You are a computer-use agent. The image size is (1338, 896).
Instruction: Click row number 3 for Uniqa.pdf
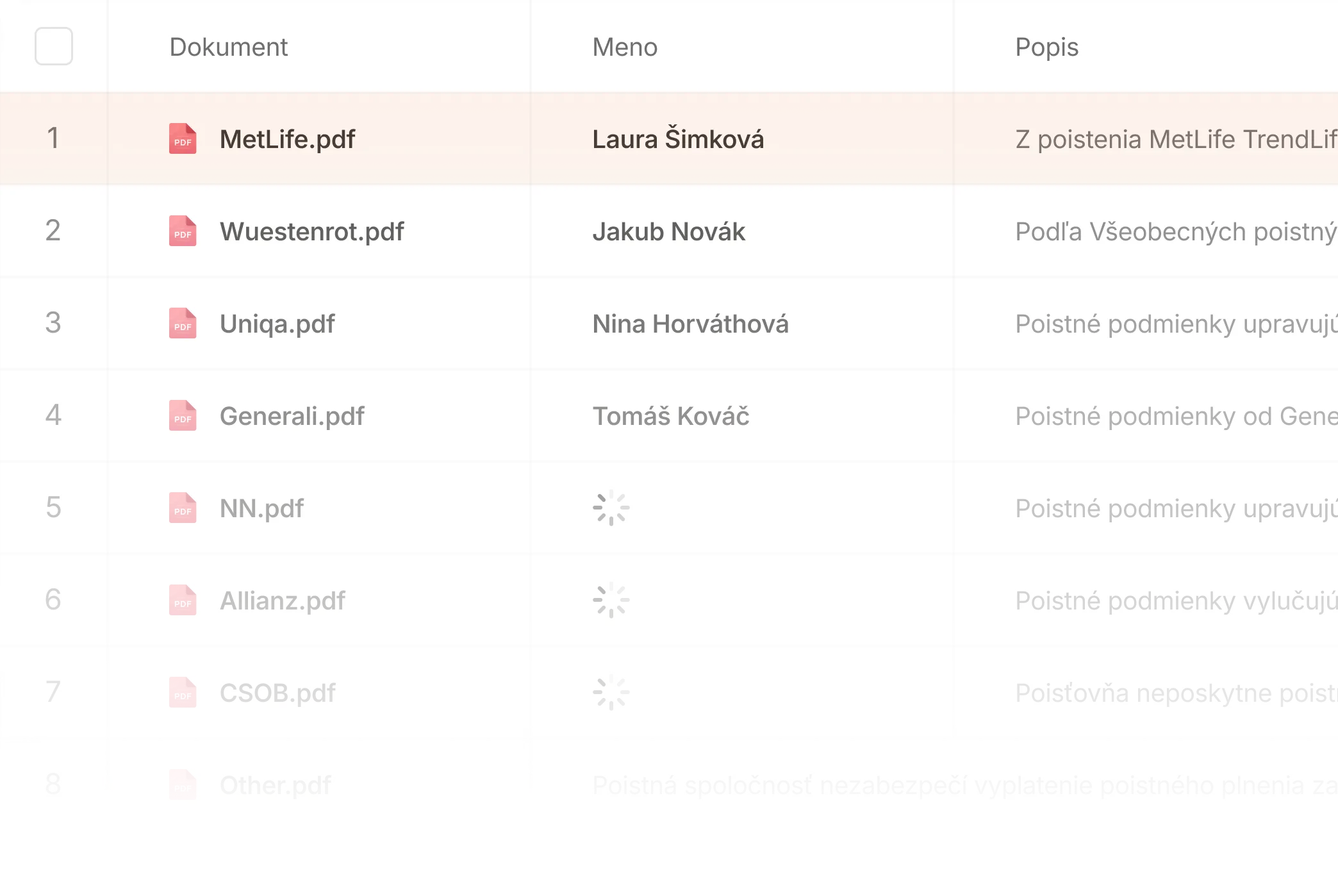tap(53, 322)
